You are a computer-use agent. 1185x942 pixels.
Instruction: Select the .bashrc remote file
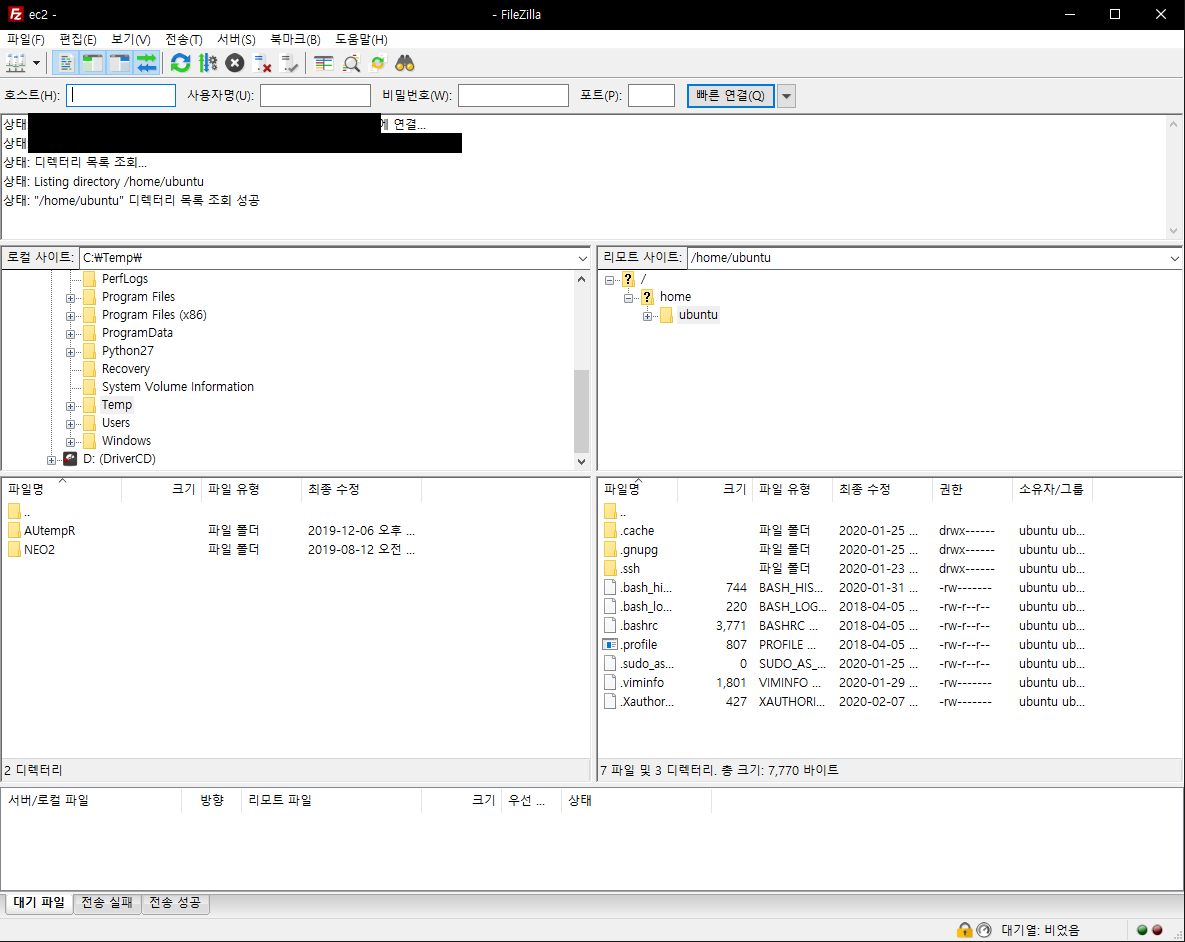(639, 625)
